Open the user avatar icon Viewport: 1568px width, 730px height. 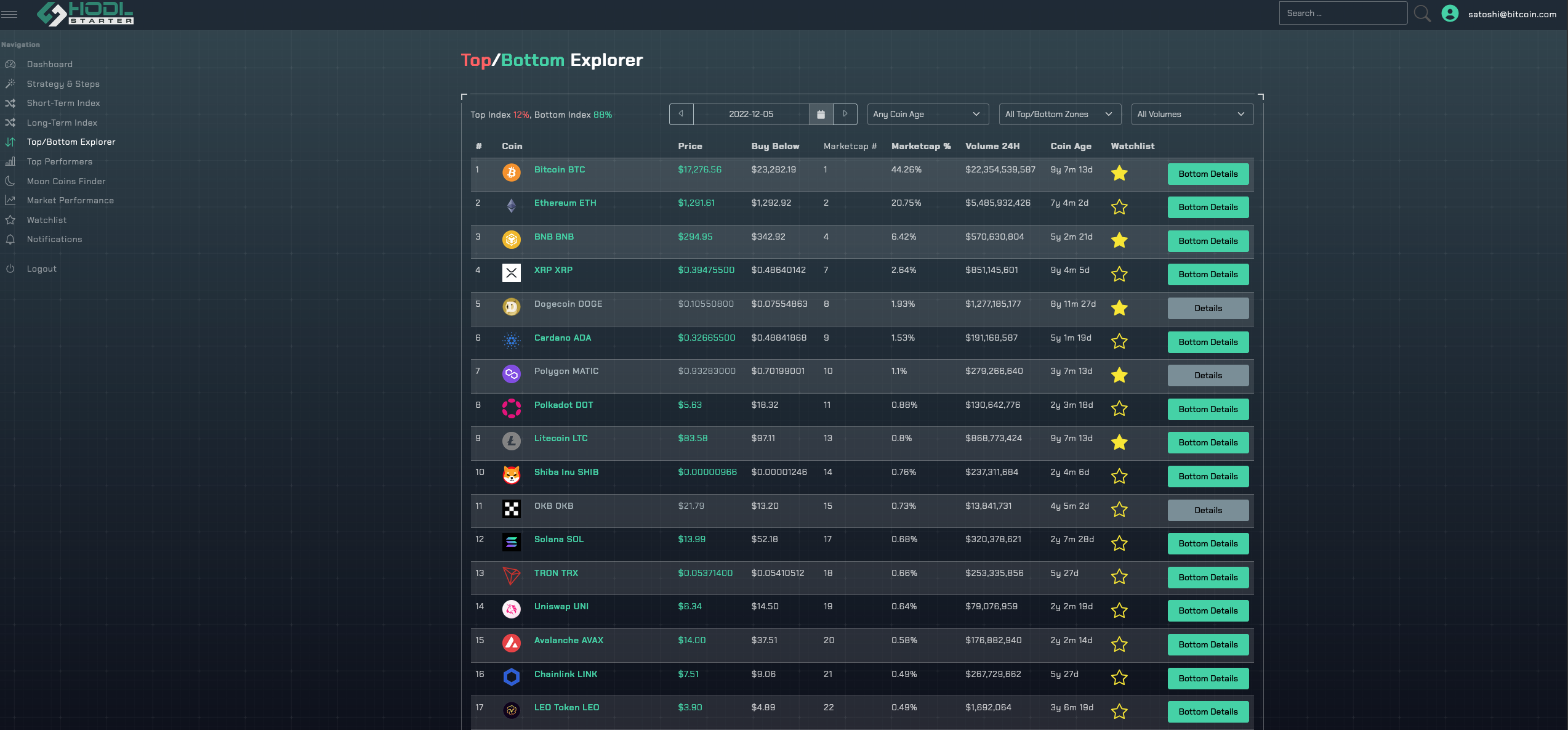[1450, 14]
